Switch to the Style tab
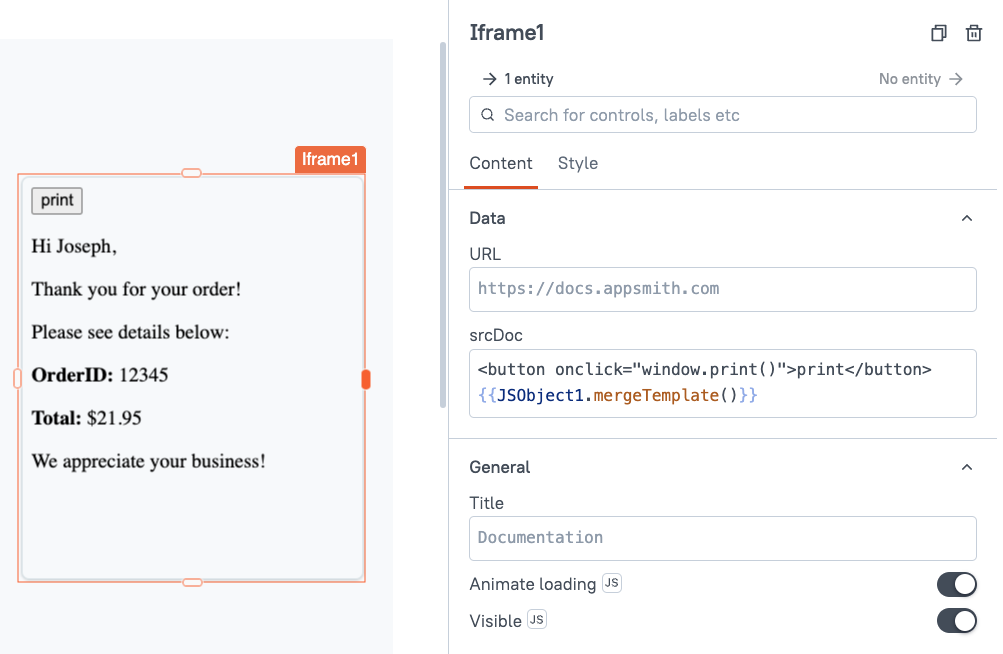This screenshot has width=1003, height=654. click(x=577, y=163)
